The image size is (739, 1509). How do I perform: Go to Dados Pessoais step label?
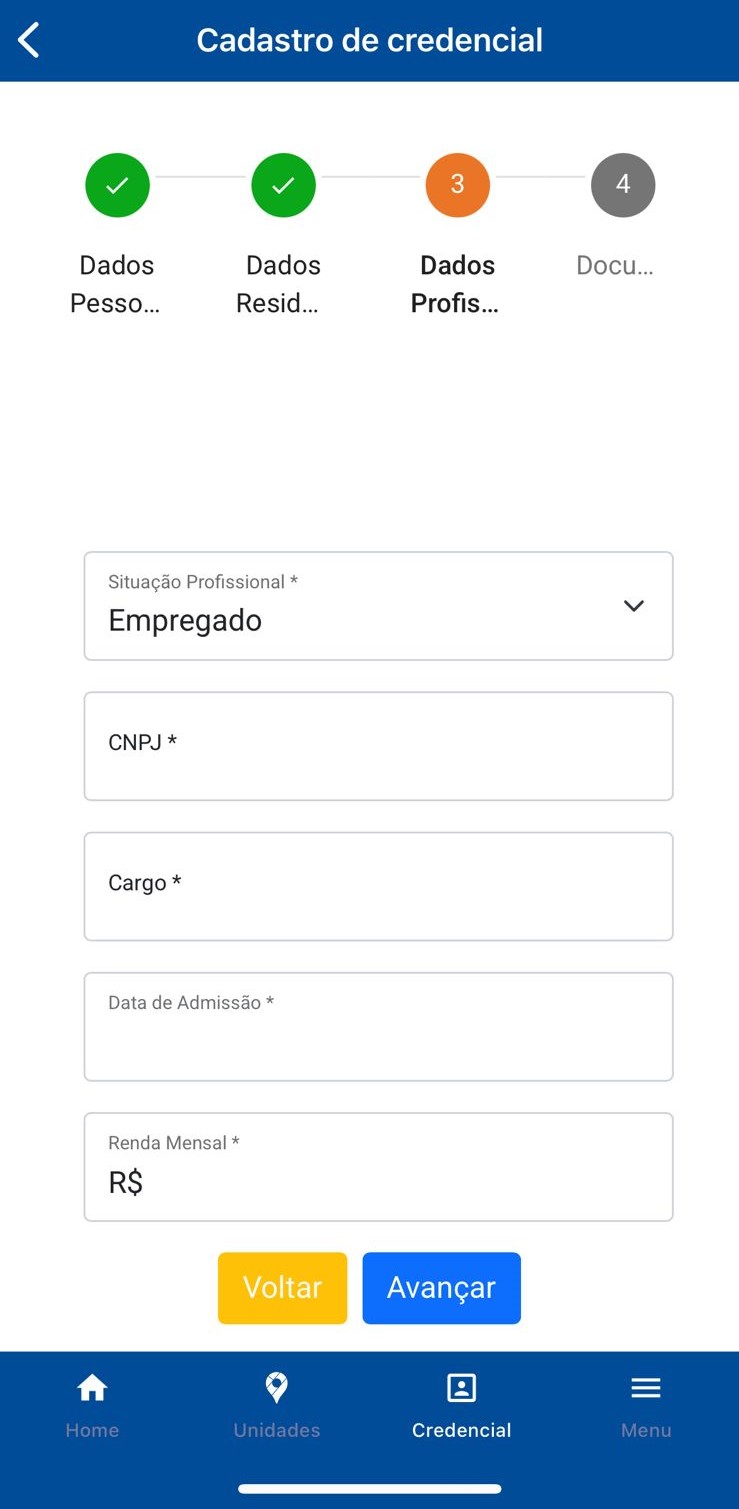click(x=116, y=284)
